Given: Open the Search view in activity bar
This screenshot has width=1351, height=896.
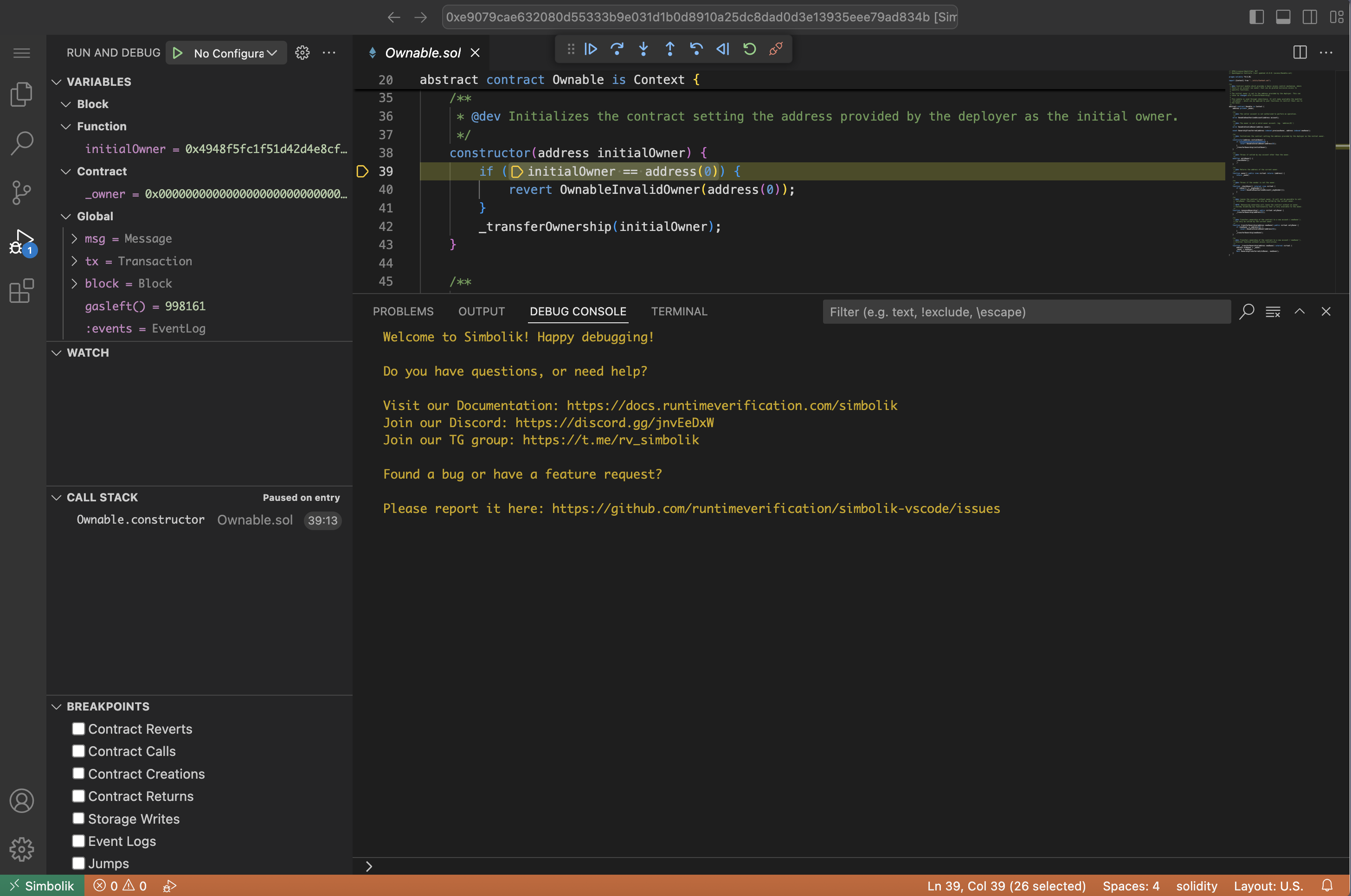Looking at the screenshot, I should [22, 143].
